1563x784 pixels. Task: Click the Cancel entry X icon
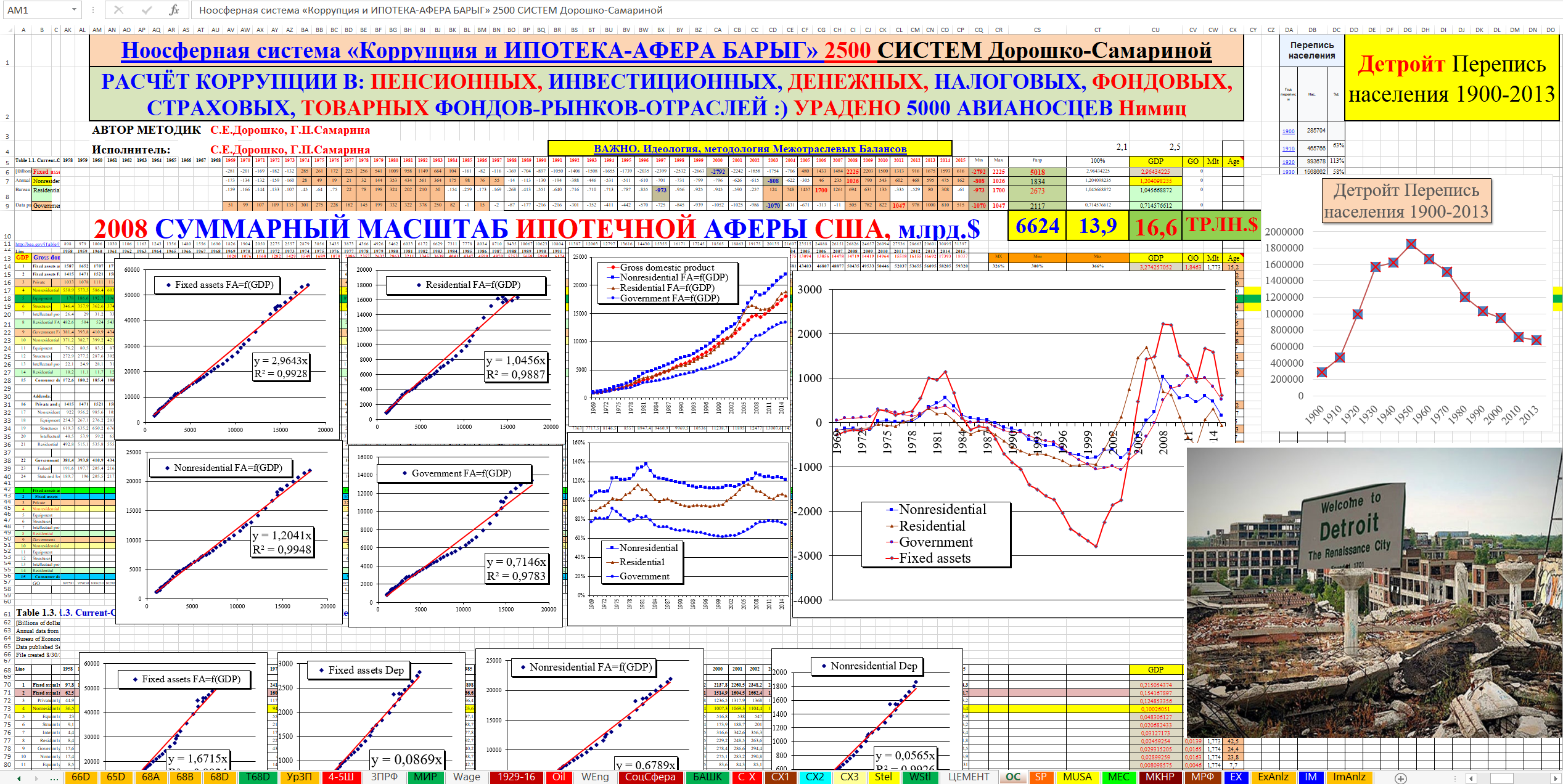[x=118, y=10]
